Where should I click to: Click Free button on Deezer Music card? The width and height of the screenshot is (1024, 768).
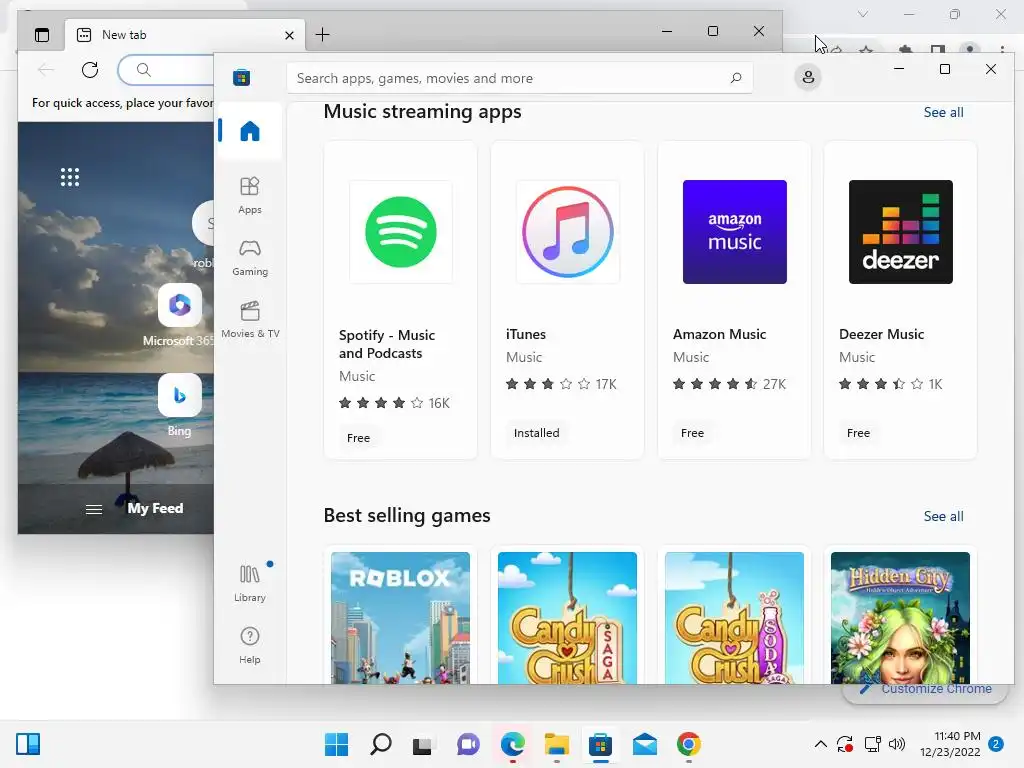pos(858,432)
